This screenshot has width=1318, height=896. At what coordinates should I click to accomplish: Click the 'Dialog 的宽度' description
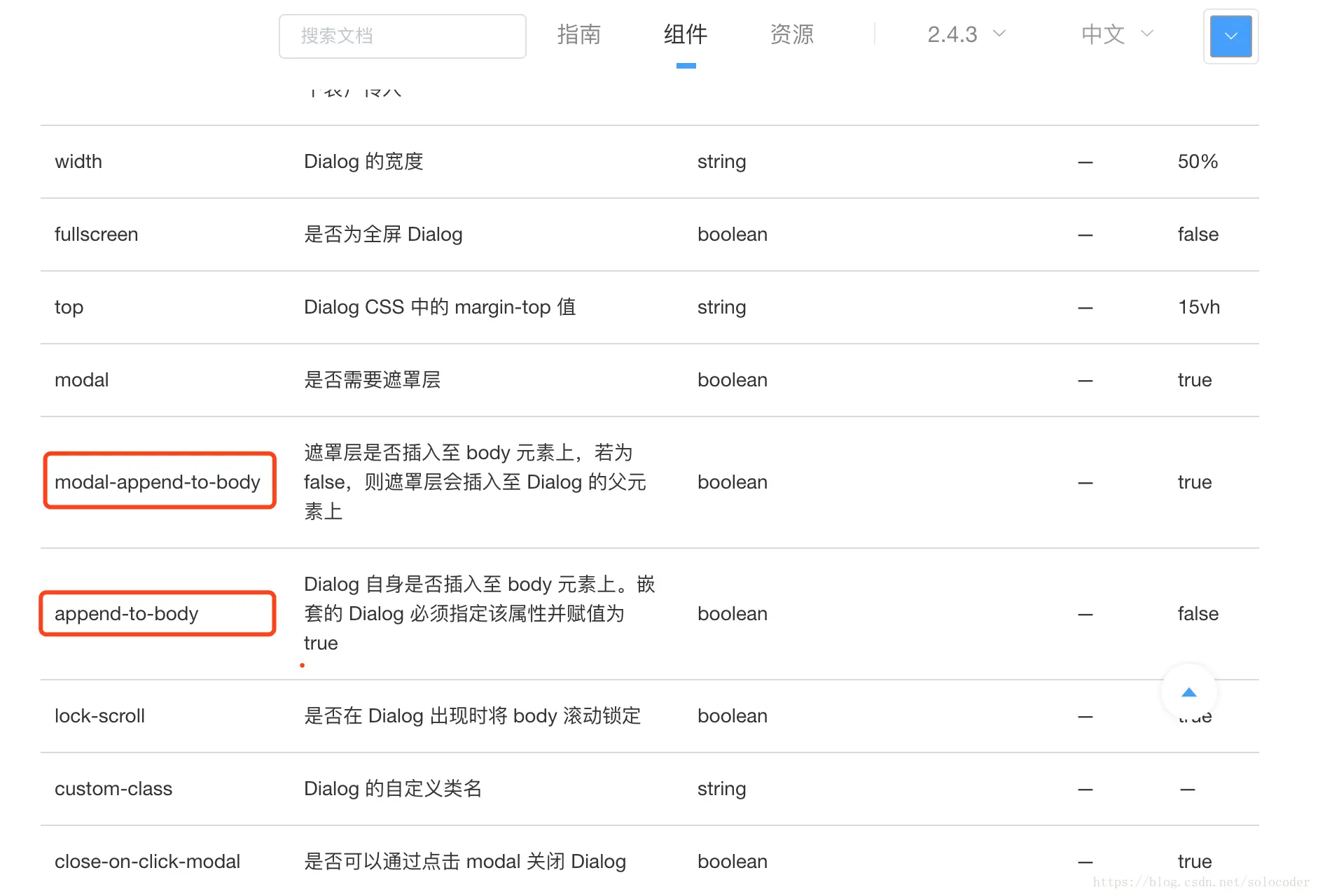coord(364,162)
